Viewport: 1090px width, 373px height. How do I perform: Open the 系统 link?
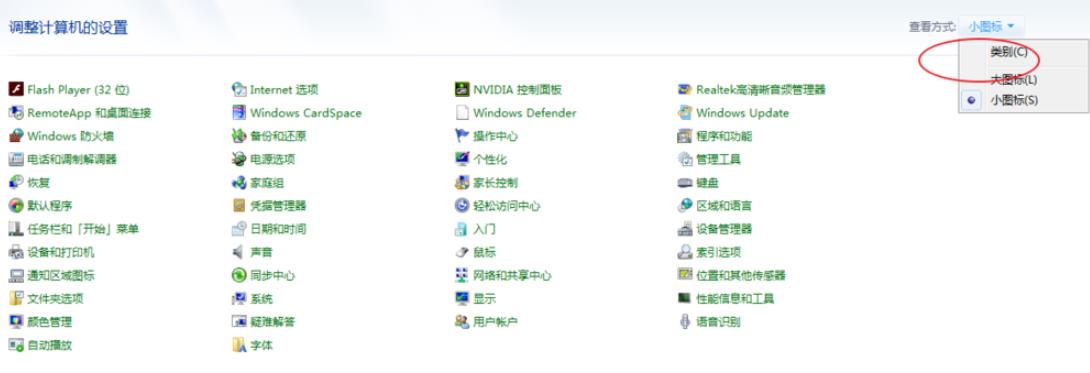[261, 299]
